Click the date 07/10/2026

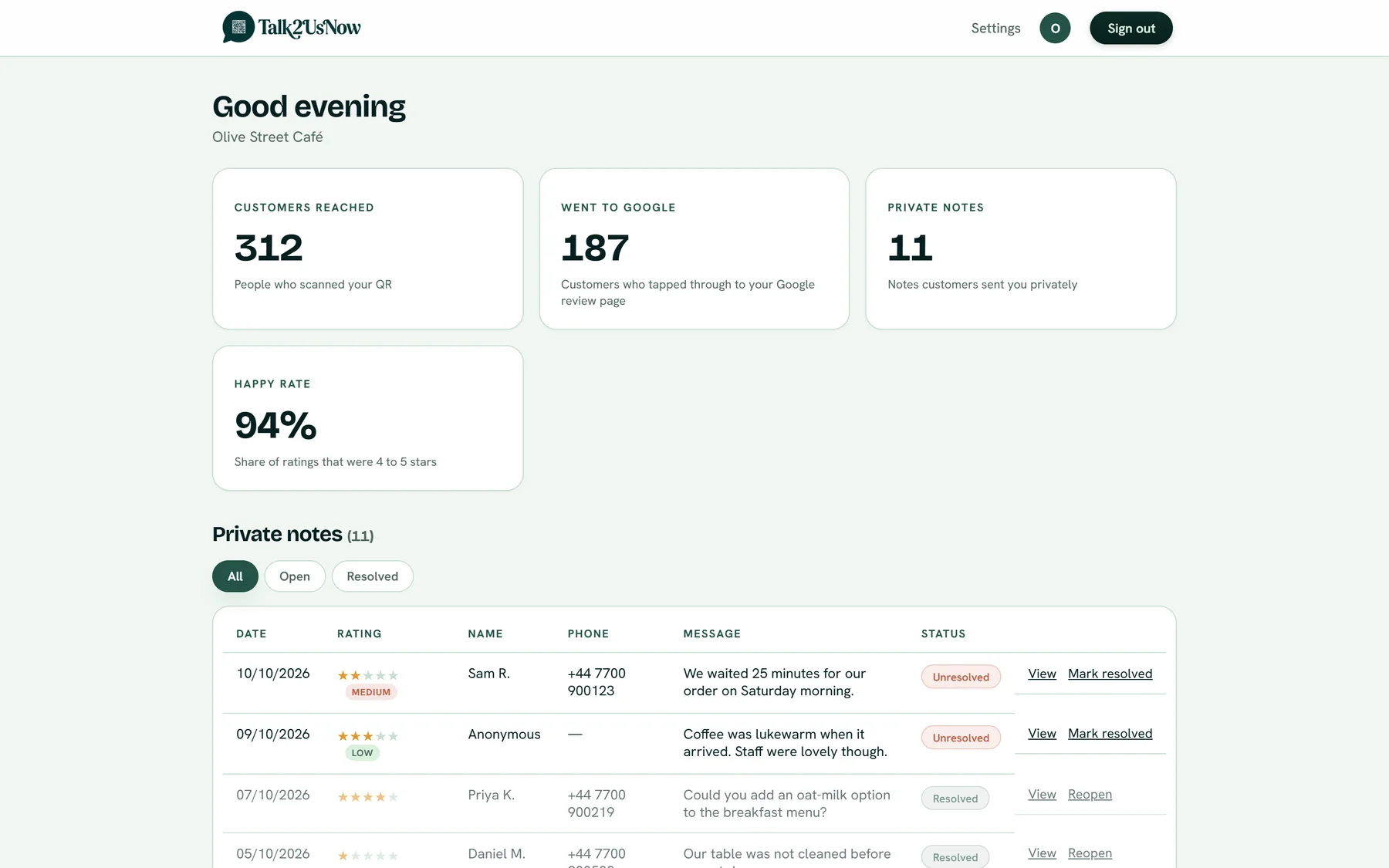click(273, 795)
